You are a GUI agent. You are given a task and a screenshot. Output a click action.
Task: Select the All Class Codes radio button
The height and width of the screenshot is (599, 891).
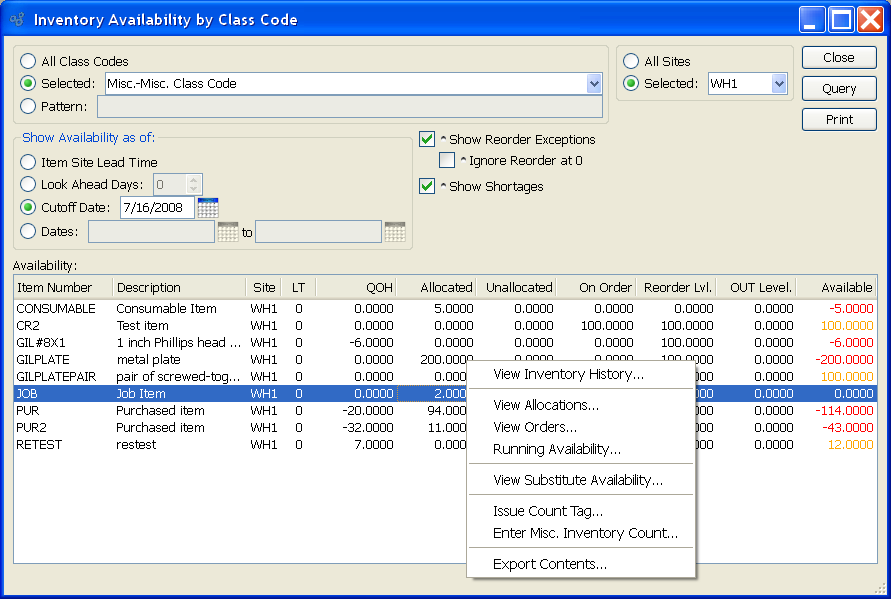(x=28, y=61)
